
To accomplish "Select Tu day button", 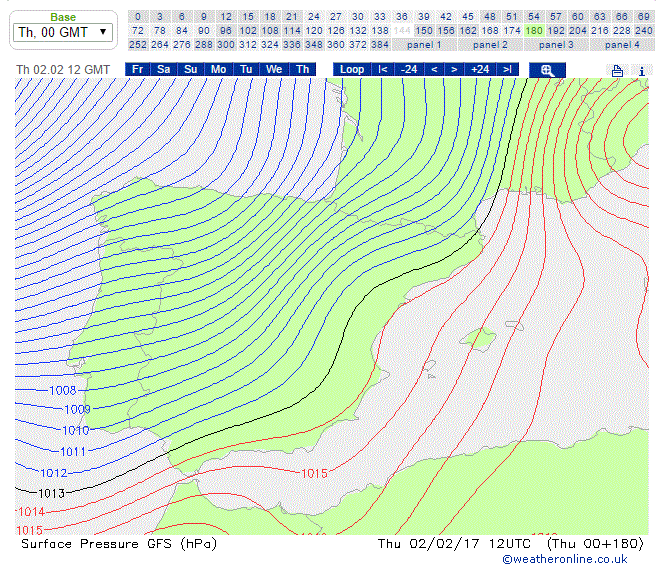I will click(x=246, y=69).
